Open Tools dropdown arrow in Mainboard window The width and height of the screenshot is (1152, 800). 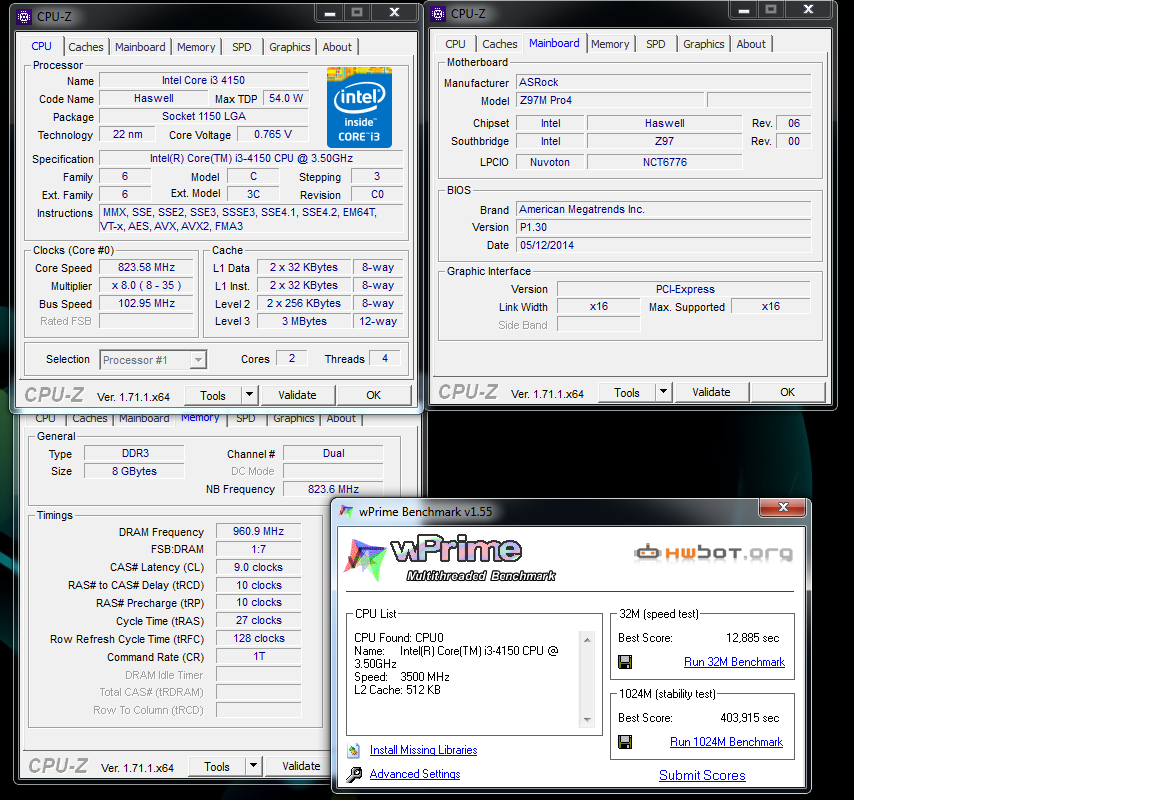(x=663, y=392)
